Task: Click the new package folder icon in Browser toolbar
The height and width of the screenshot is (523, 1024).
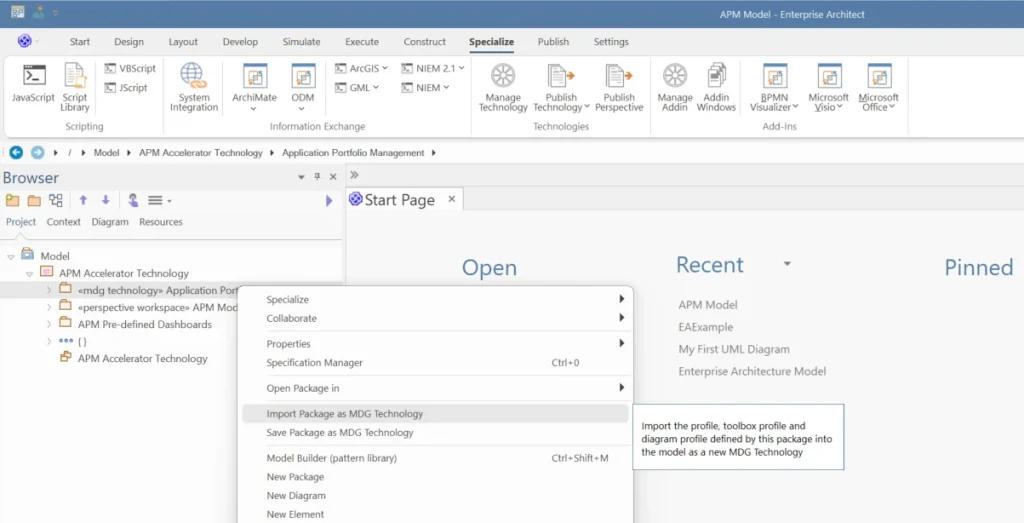Action: [34, 200]
